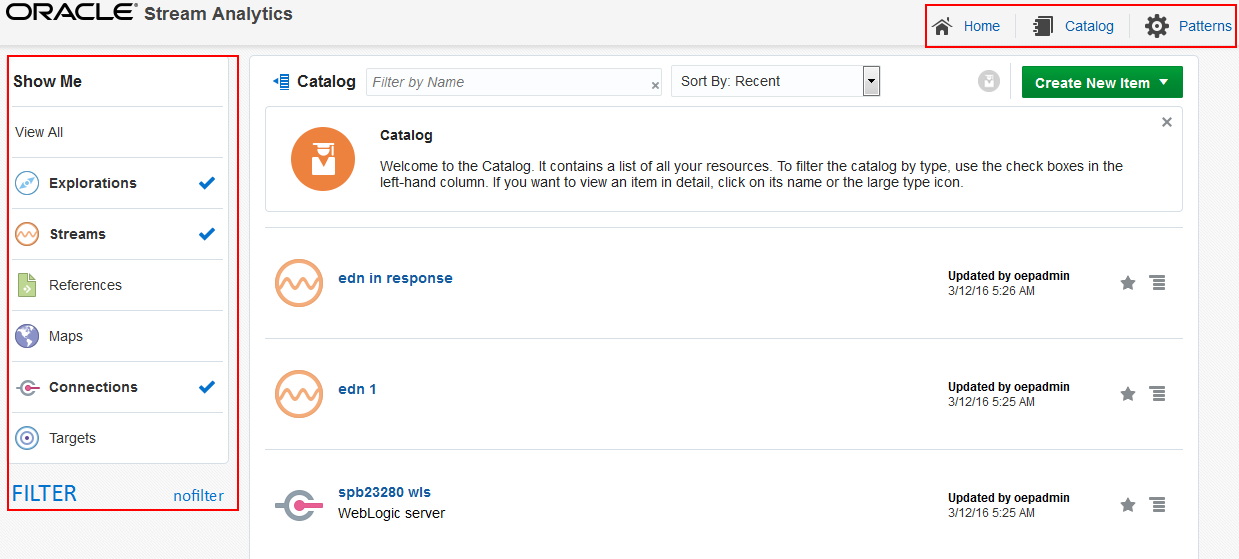Screen dimensions: 1239x559
Task: Click the Catalog book icon in header
Action: click(x=1043, y=26)
